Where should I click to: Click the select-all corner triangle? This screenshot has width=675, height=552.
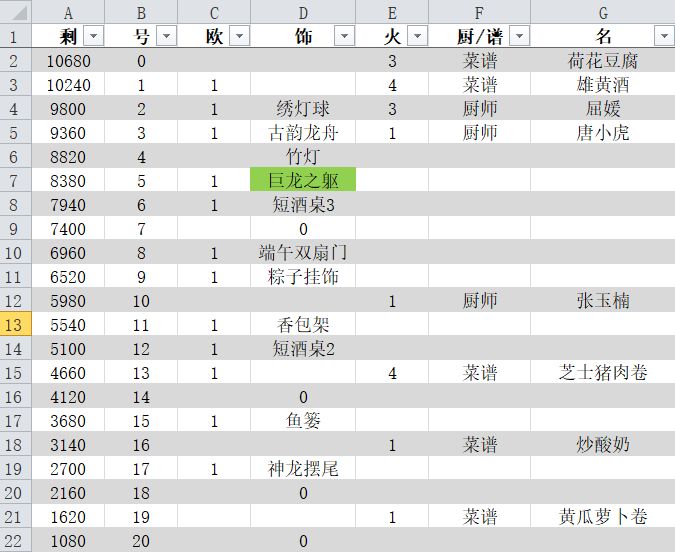click(x=16, y=12)
